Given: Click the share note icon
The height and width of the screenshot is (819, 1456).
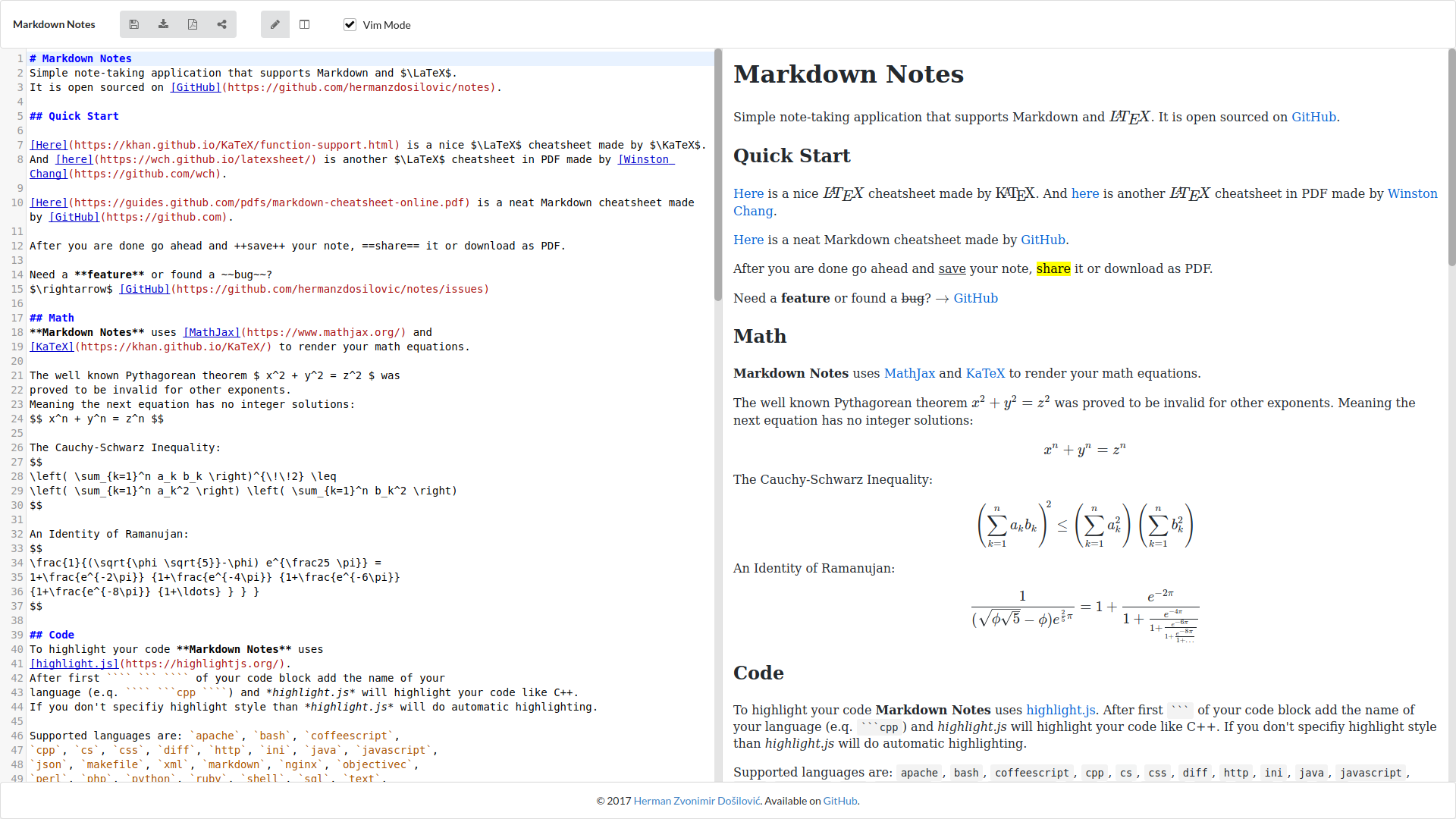Looking at the screenshot, I should click(221, 24).
